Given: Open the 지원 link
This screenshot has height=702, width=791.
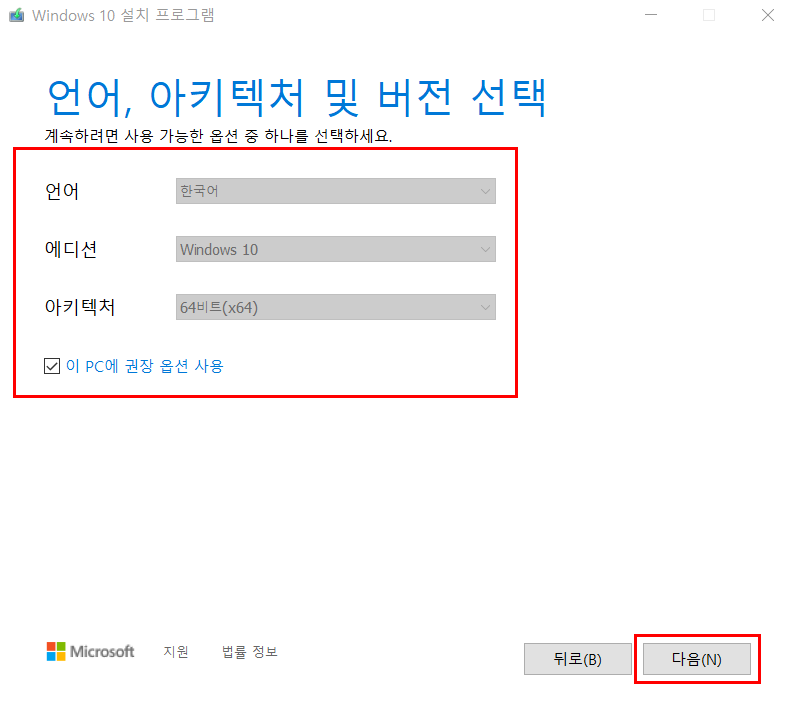Looking at the screenshot, I should click(176, 652).
